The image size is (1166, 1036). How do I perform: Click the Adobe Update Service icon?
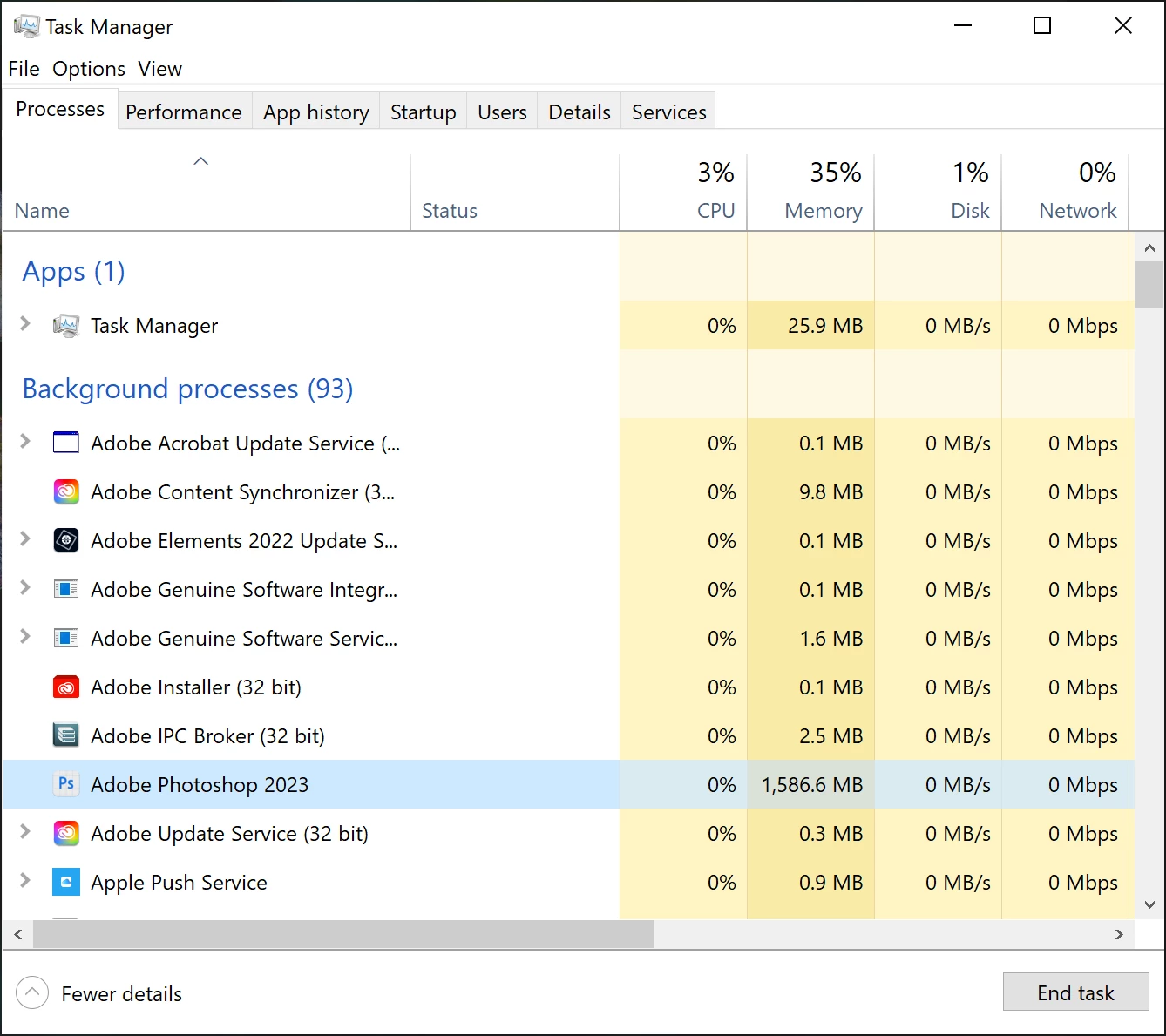66,834
